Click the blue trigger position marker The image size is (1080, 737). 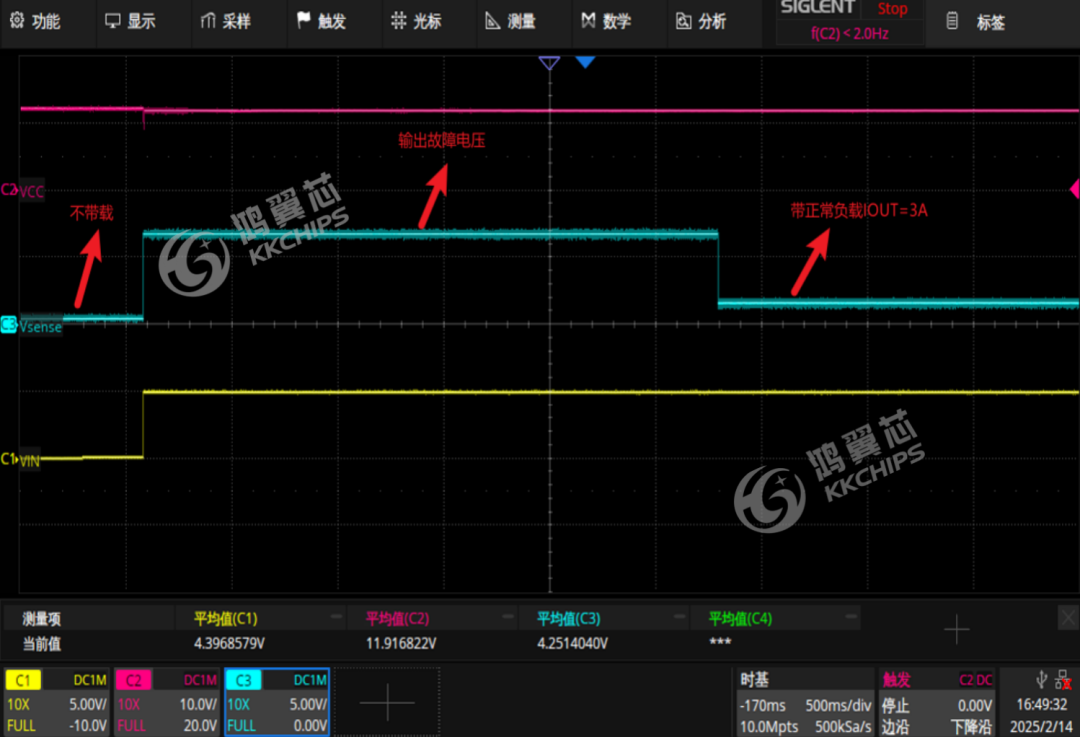coord(585,62)
